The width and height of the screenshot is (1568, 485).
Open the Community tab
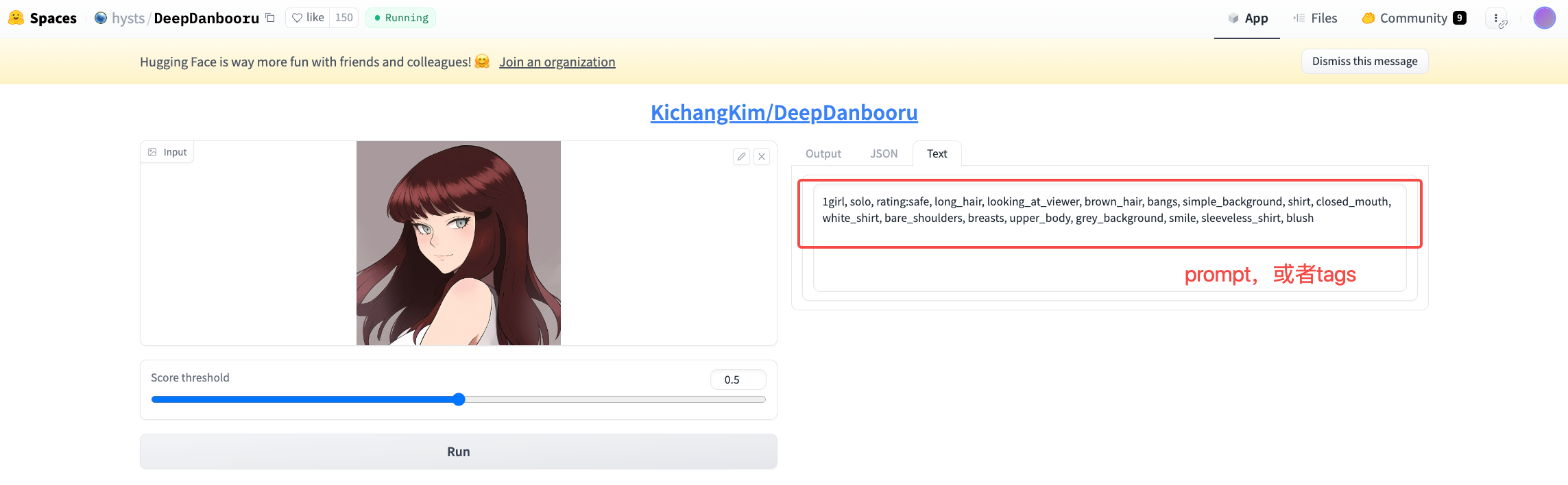(x=1414, y=18)
